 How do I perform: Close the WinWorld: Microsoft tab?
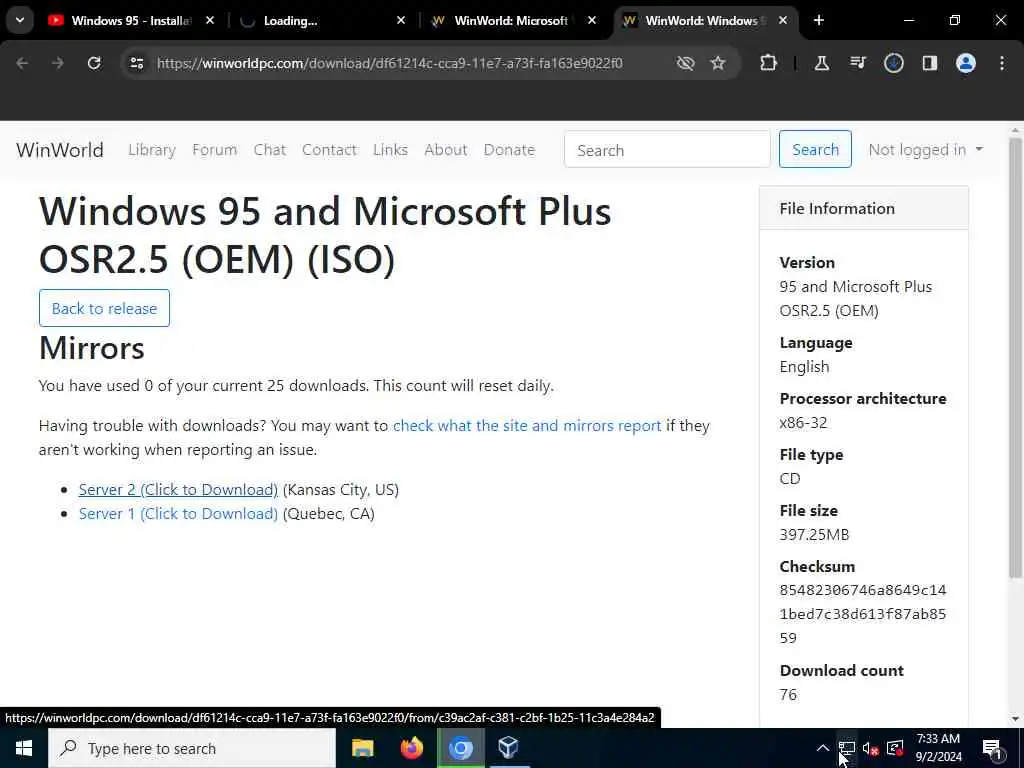click(592, 21)
